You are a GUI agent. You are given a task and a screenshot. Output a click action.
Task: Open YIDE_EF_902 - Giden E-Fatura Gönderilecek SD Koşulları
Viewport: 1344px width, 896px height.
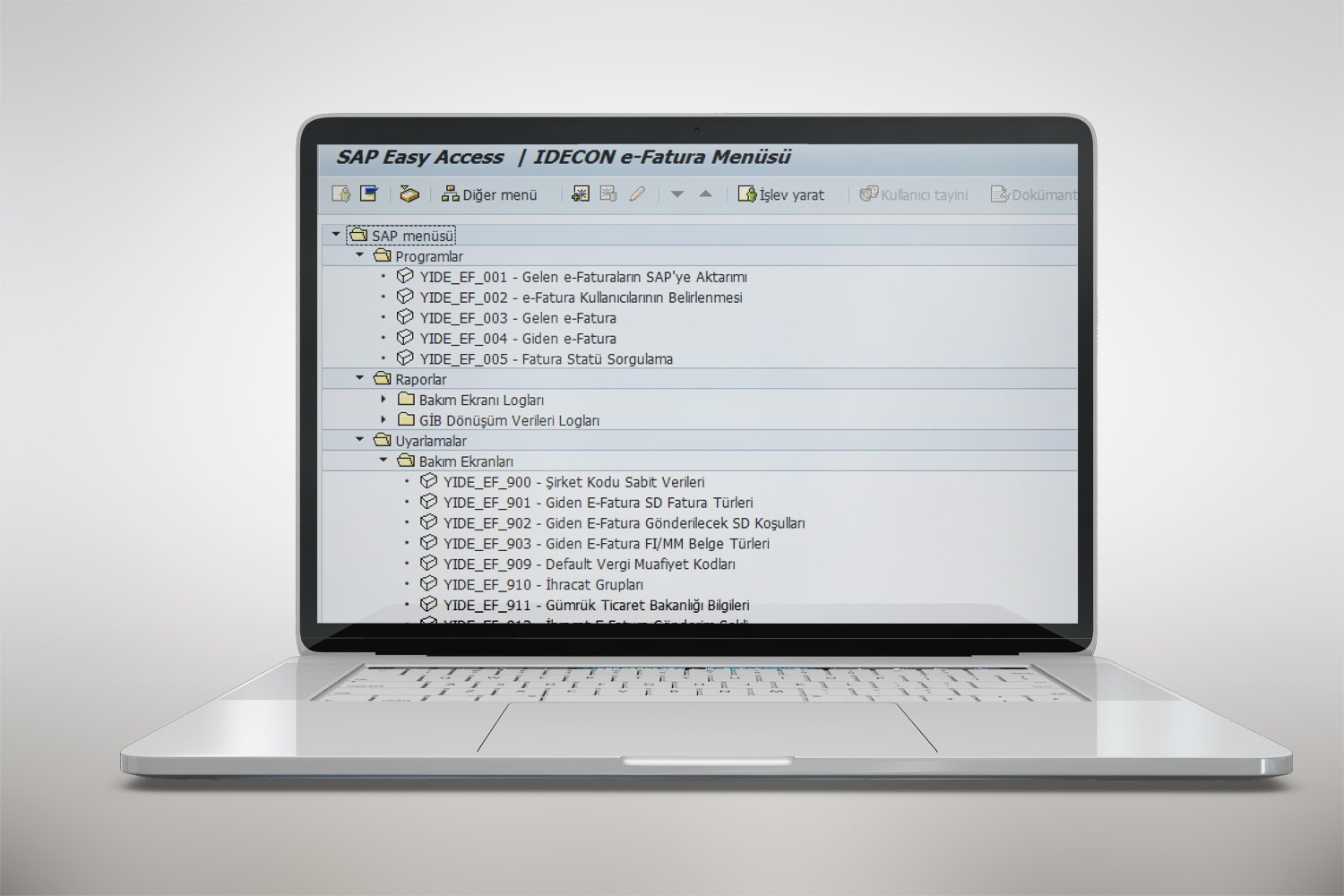coord(625,523)
